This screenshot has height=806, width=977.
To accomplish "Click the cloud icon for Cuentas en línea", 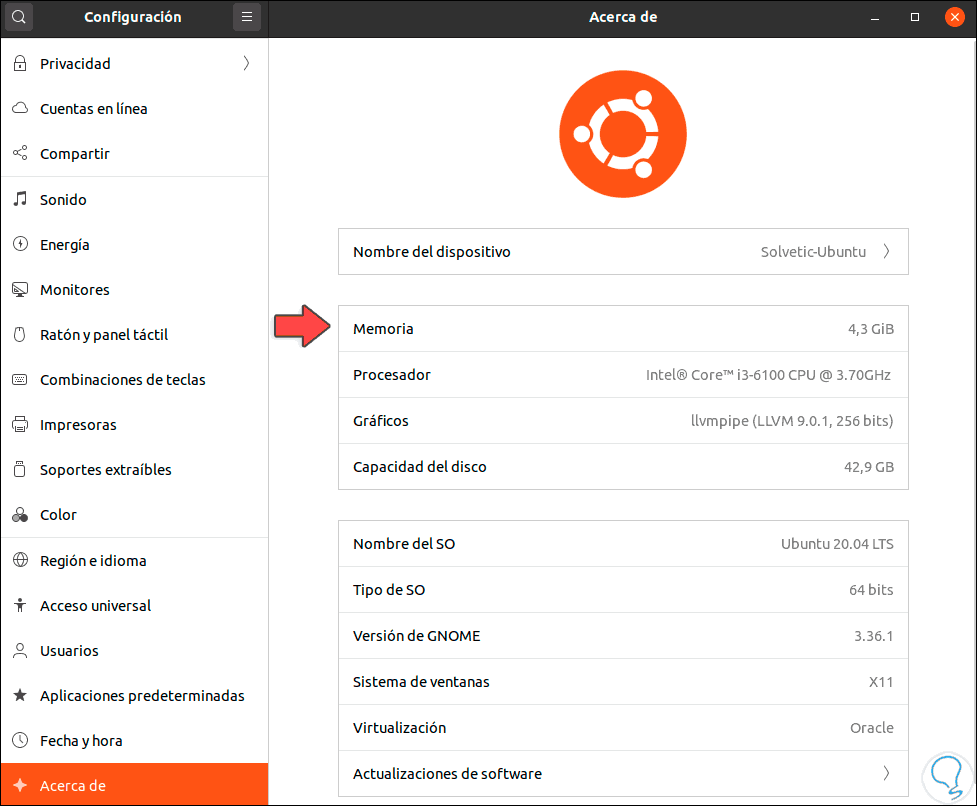I will 20,108.
